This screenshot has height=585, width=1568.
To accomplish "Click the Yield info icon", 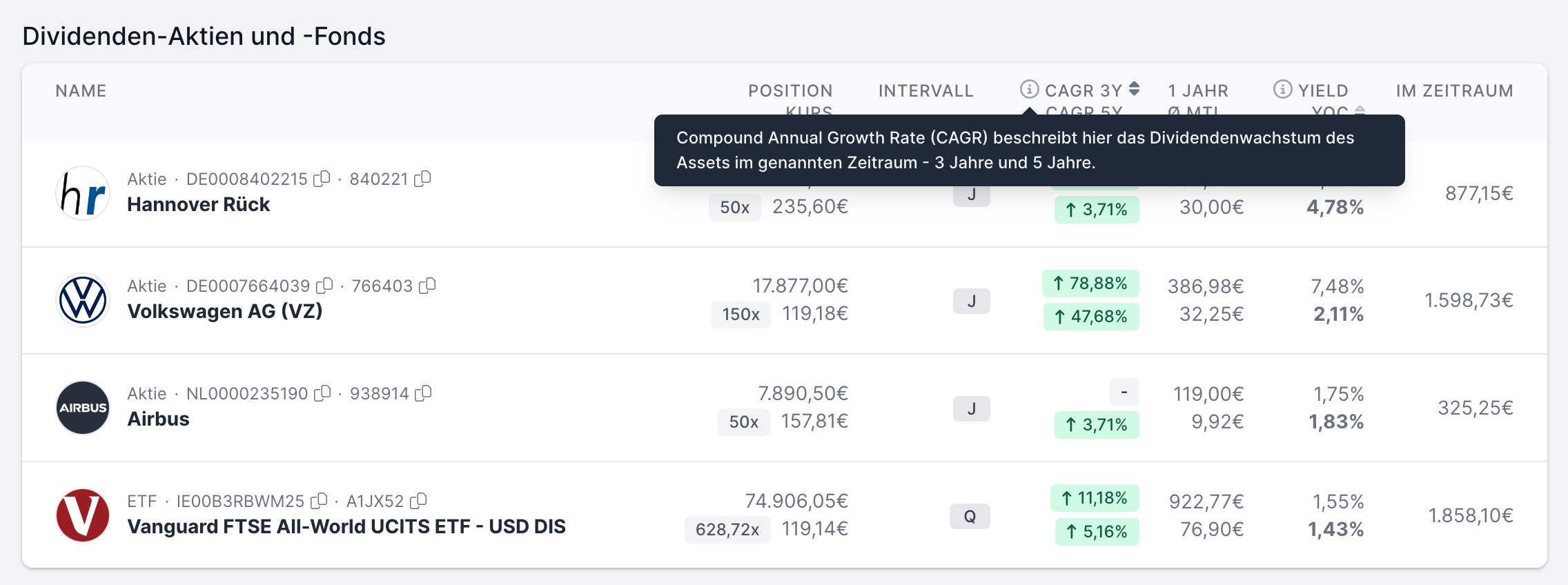I will pyautogui.click(x=1282, y=89).
